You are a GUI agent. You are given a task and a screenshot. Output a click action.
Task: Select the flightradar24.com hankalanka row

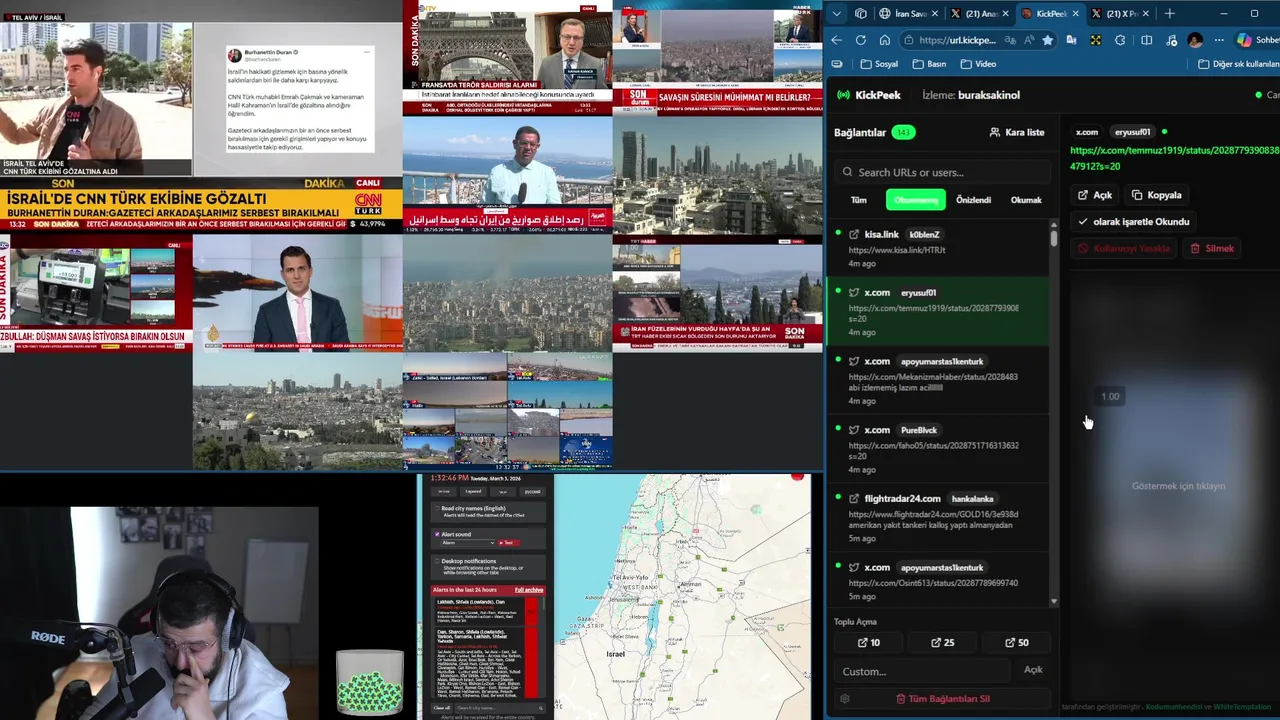click(937, 517)
